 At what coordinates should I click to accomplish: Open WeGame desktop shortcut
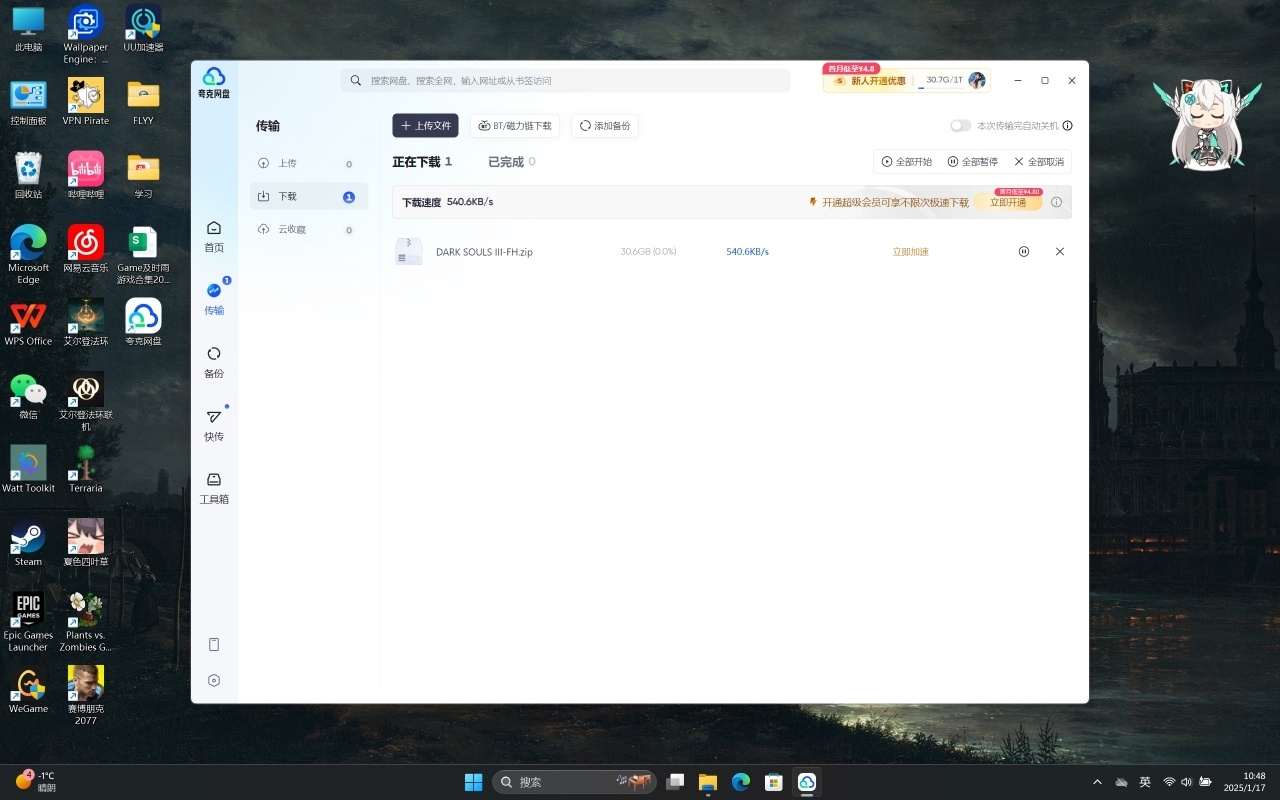pos(28,690)
